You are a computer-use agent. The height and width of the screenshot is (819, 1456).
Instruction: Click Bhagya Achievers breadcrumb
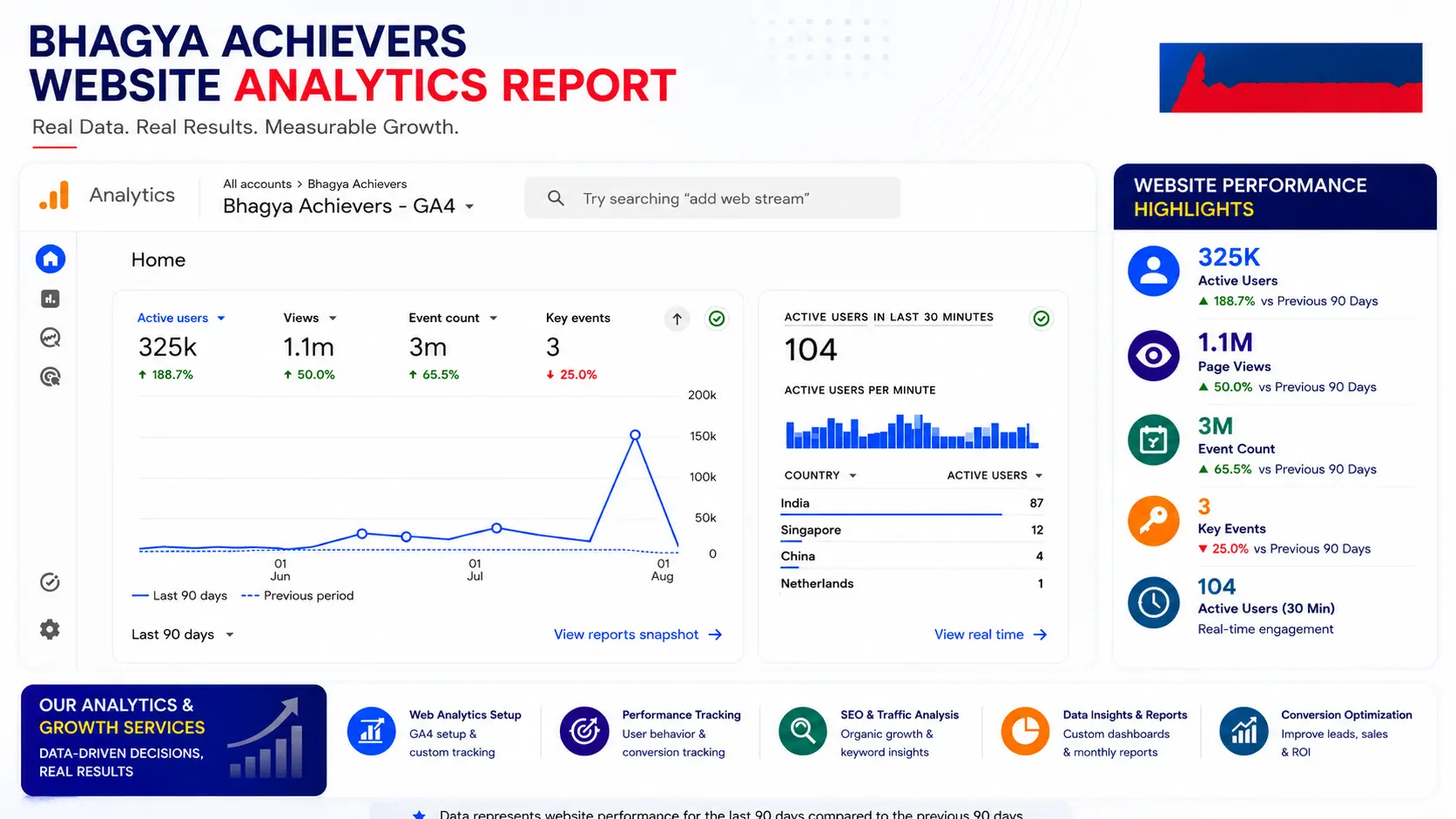(x=357, y=184)
